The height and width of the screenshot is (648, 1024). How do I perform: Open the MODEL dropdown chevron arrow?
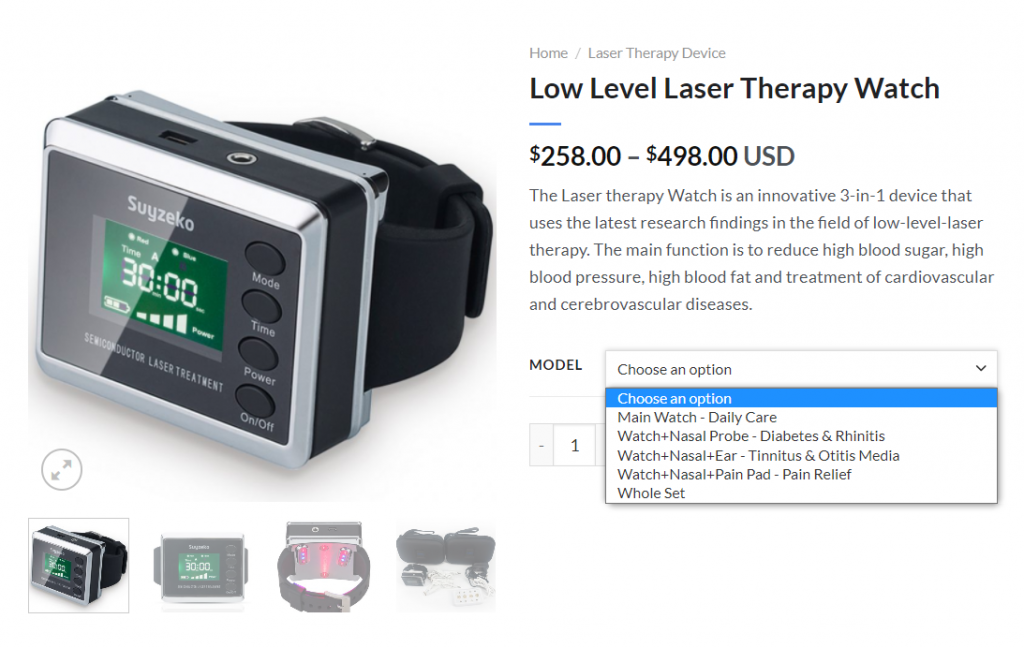pos(980,368)
